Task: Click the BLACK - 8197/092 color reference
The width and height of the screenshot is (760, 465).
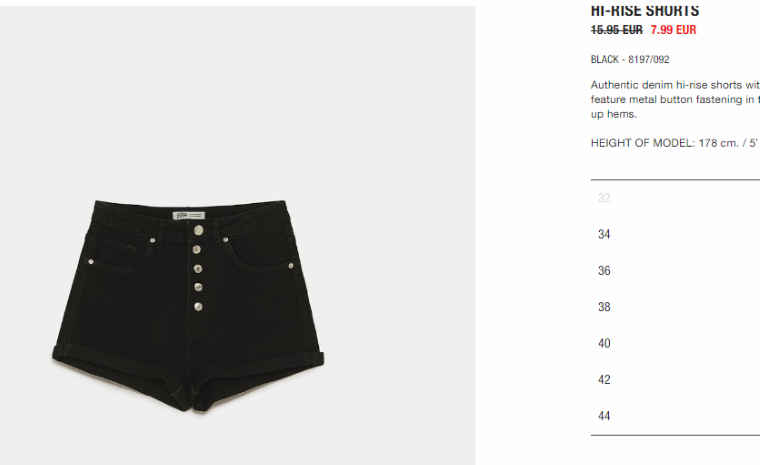Action: click(630, 60)
